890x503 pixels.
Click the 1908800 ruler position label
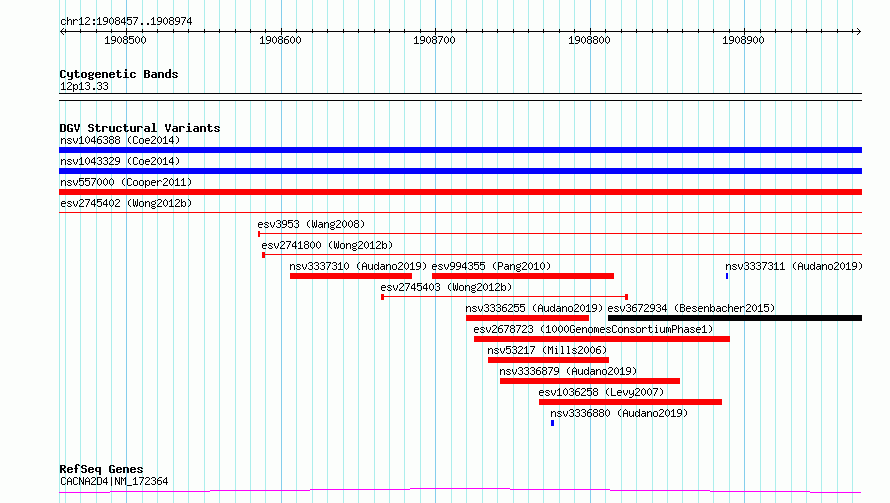589,40
